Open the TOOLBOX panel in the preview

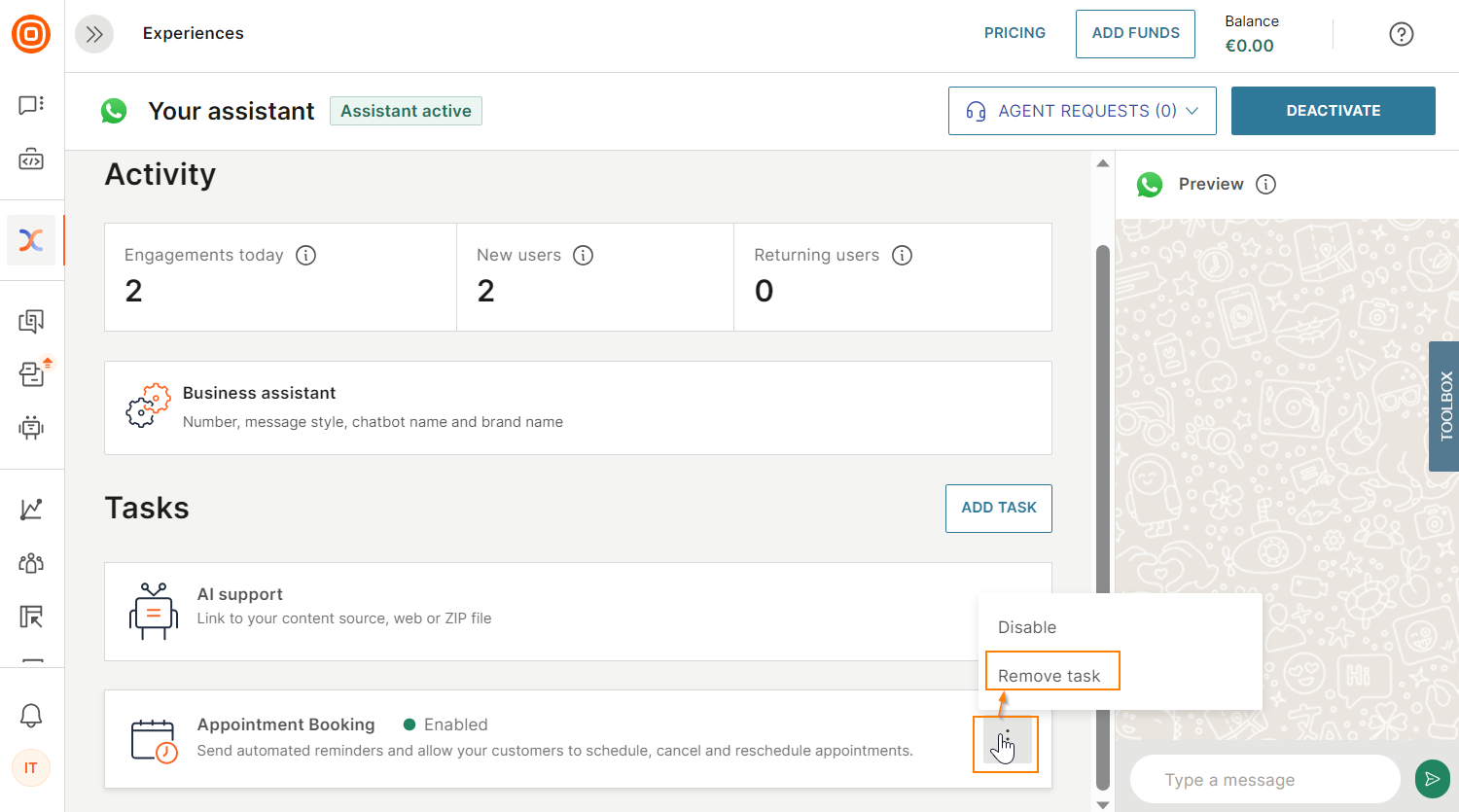1443,407
